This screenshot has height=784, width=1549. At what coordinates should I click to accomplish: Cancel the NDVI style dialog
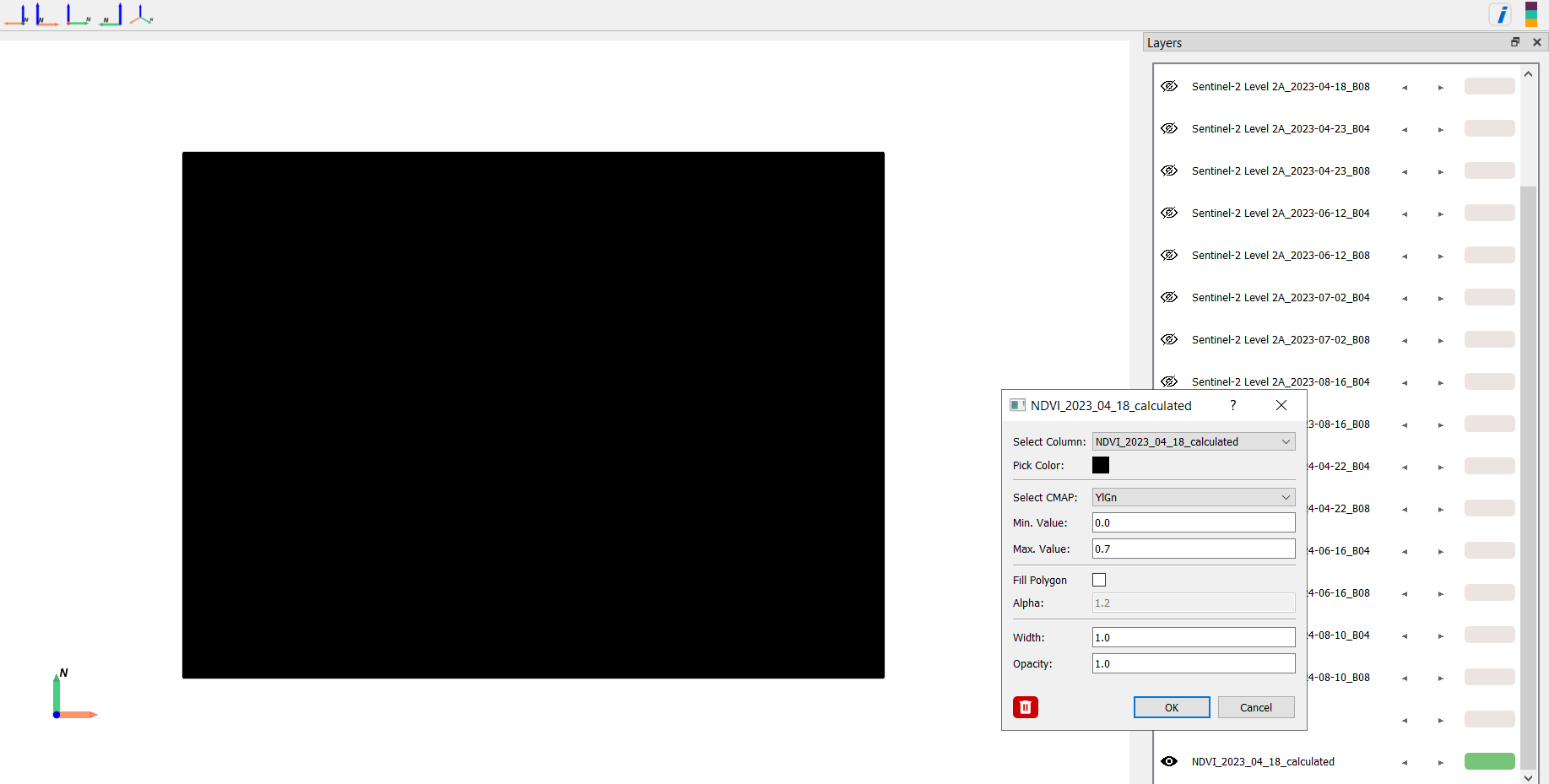[1255, 707]
